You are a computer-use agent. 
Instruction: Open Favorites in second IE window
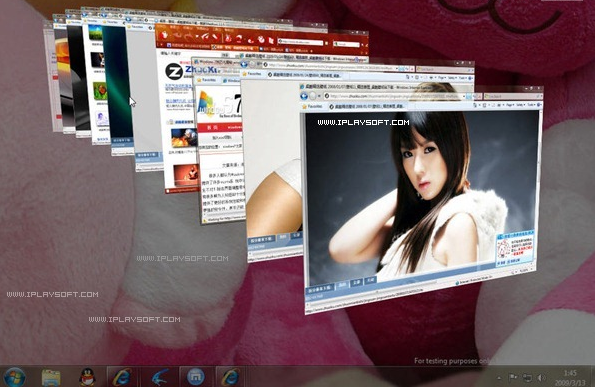point(252,74)
